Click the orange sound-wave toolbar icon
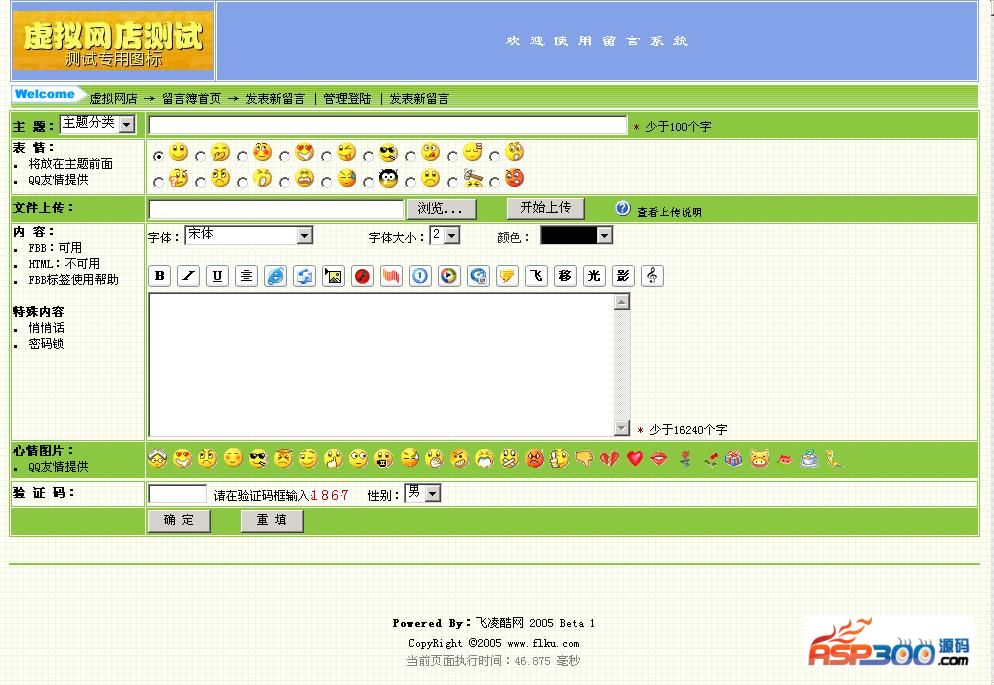 click(391, 276)
